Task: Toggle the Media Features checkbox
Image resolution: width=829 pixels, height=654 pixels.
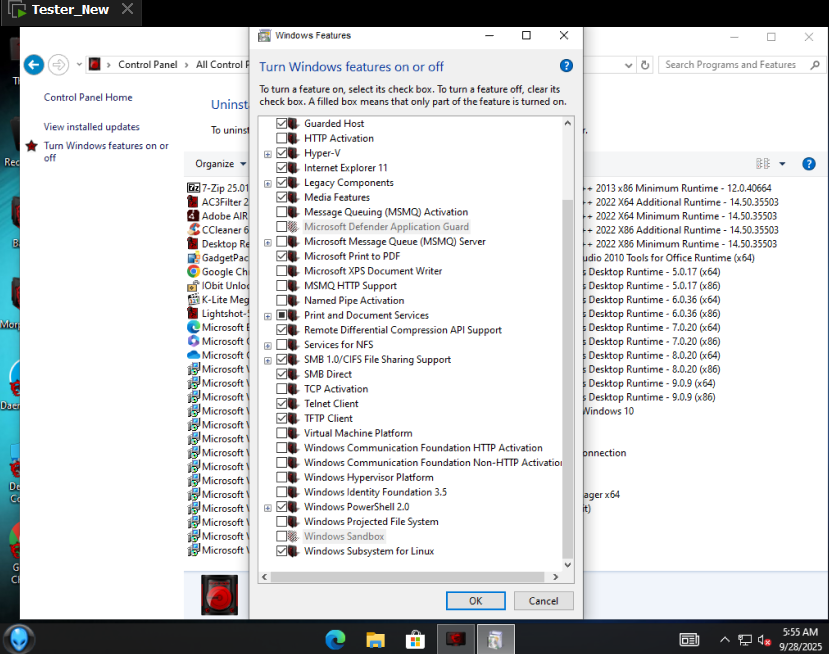Action: coord(281,197)
